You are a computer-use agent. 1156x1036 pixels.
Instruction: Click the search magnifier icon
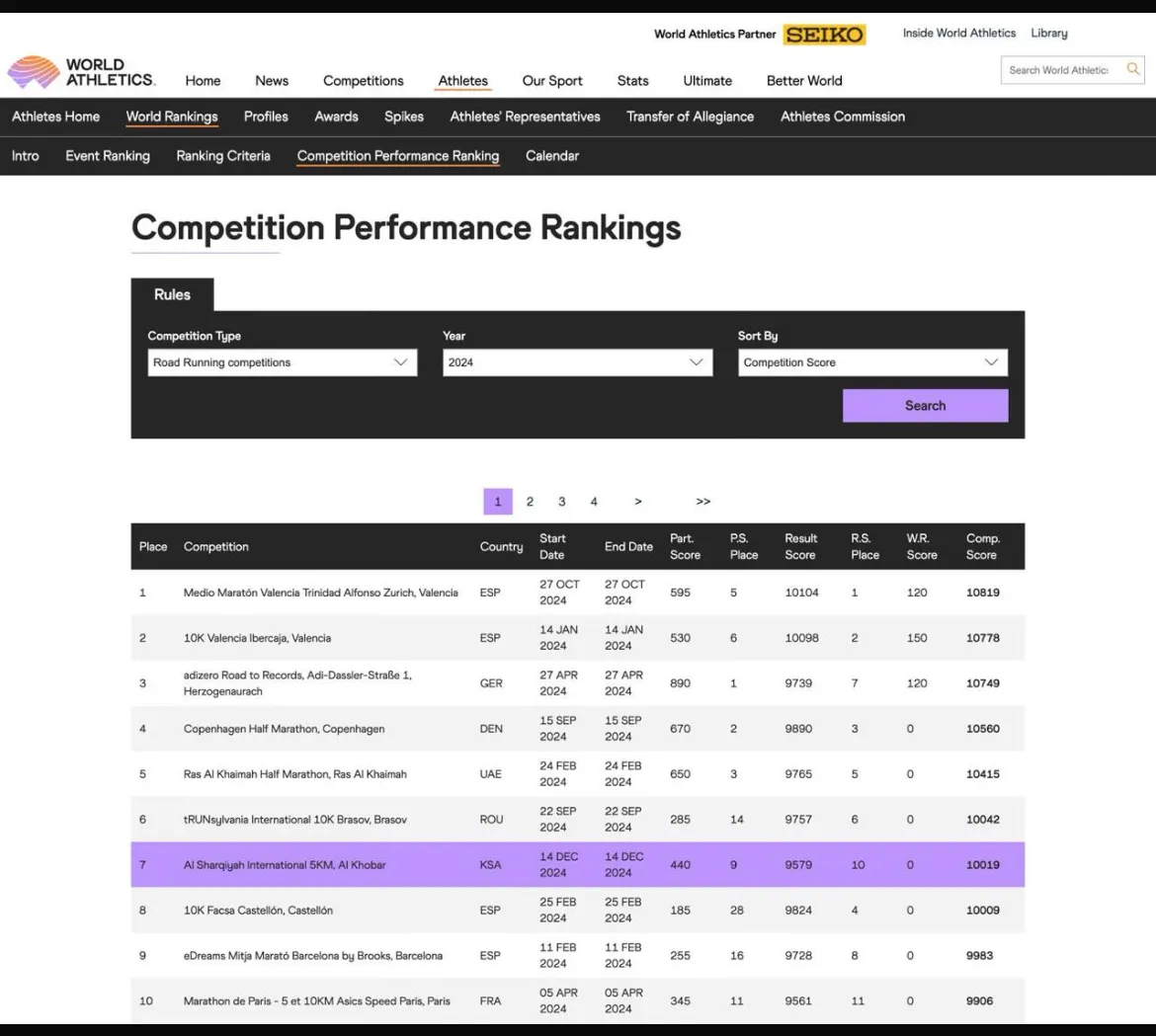tap(1132, 69)
